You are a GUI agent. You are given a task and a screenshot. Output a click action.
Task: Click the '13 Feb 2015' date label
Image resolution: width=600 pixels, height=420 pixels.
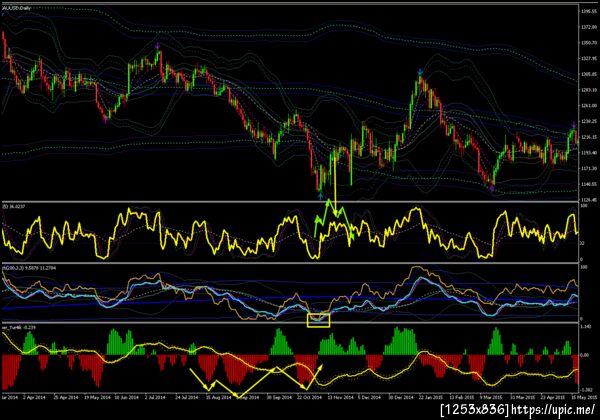point(461,397)
